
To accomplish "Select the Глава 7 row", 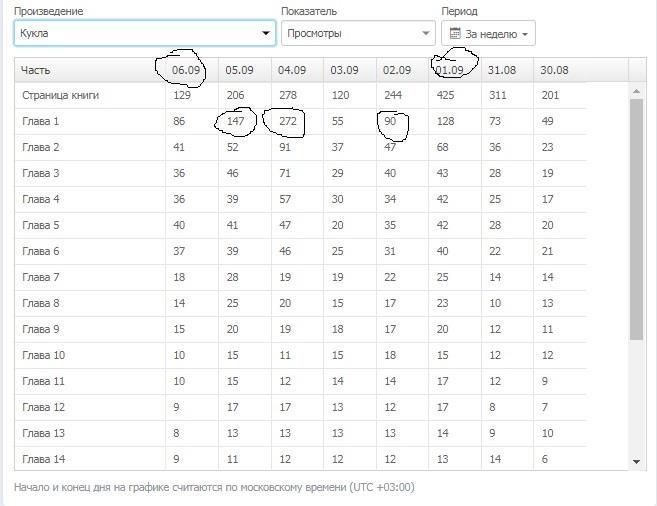I will [41, 277].
